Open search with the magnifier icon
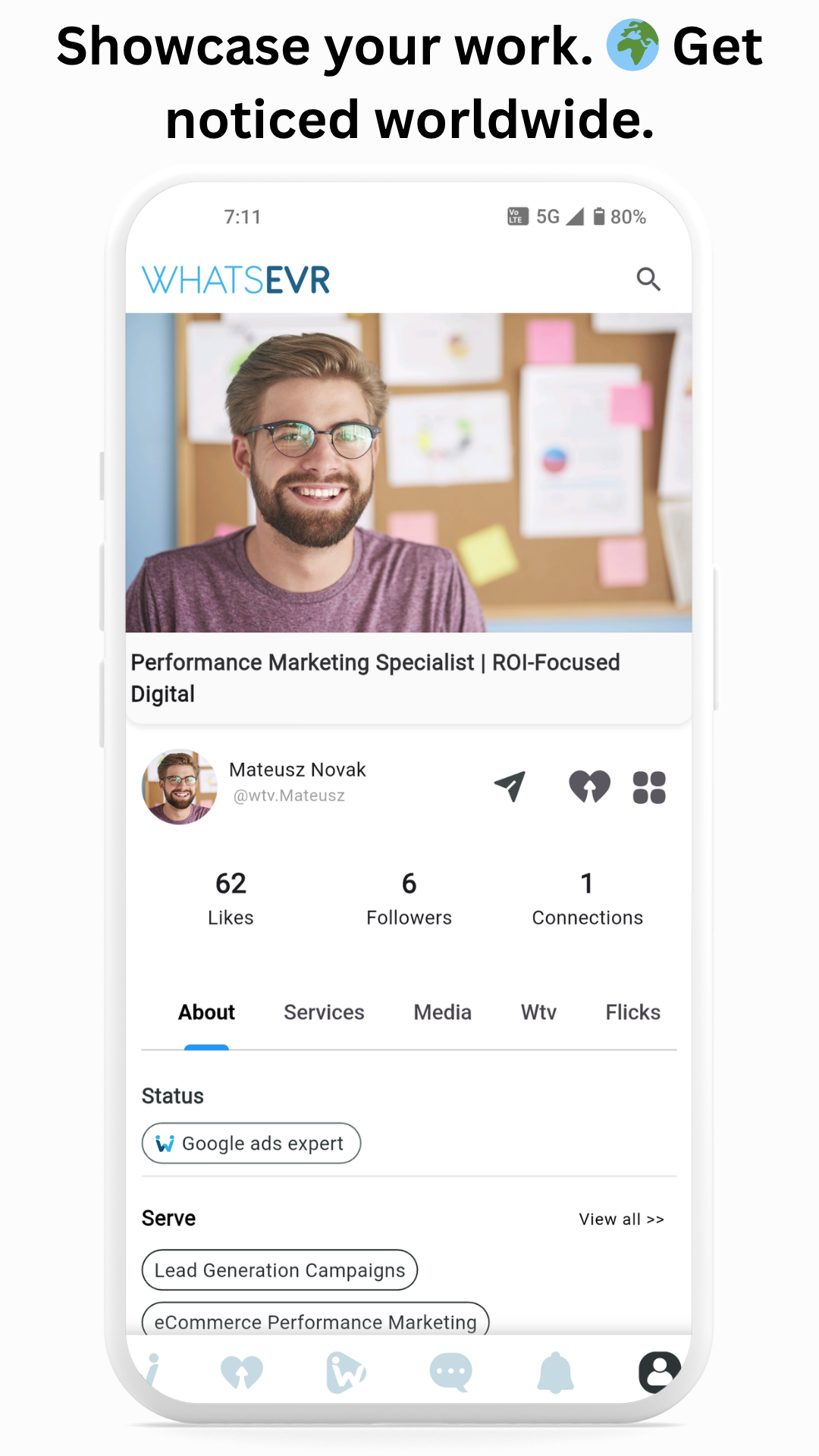The width and height of the screenshot is (819, 1456). (648, 279)
